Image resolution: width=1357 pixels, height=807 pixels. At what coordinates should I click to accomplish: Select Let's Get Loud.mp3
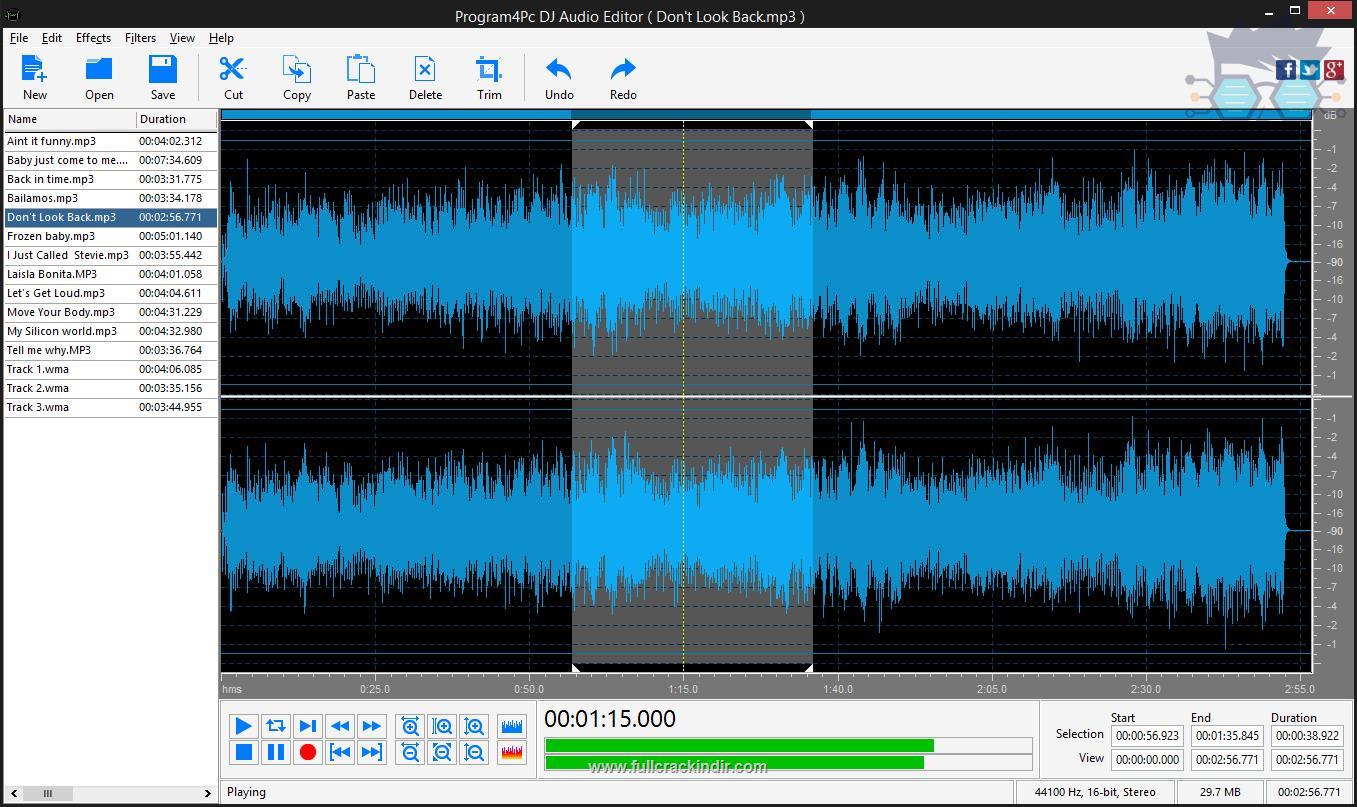110,293
